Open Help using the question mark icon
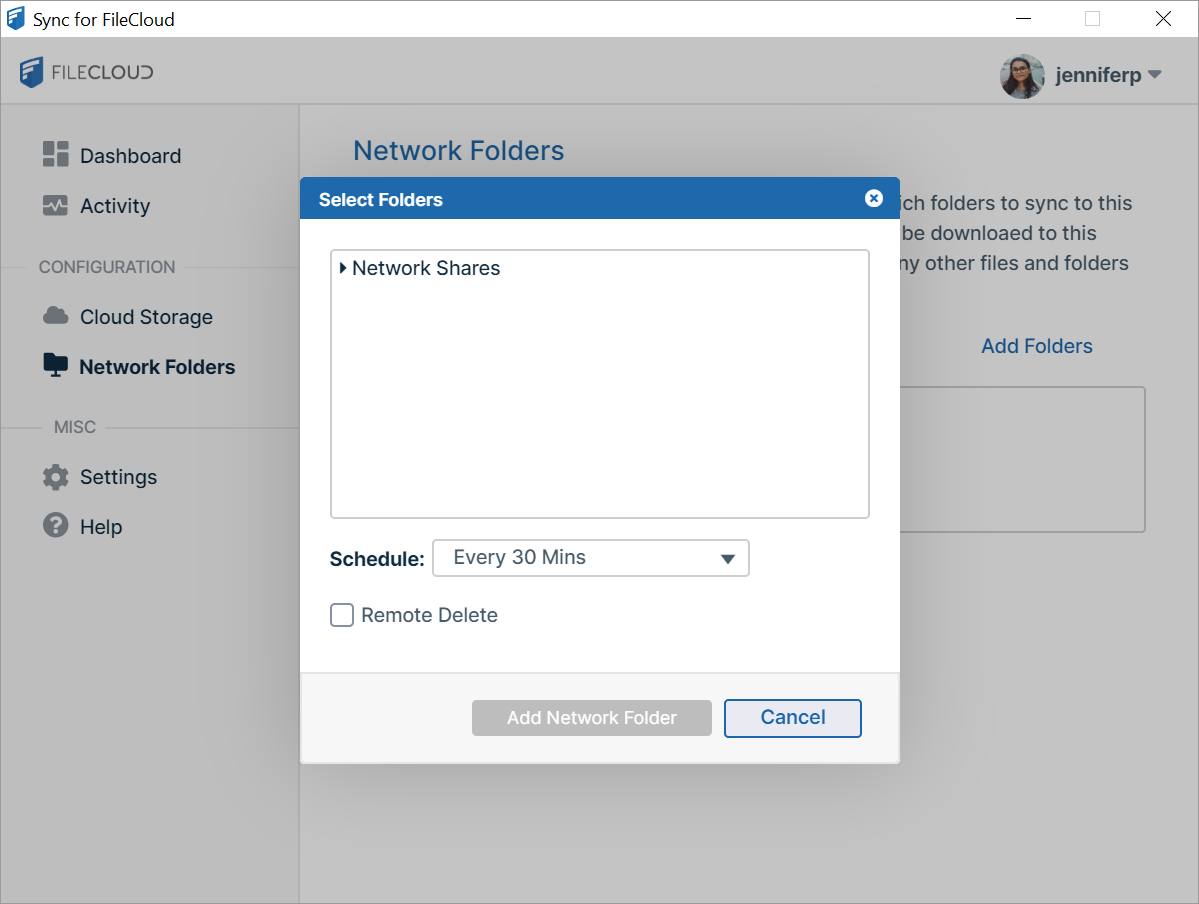The image size is (1199, 904). [x=55, y=526]
